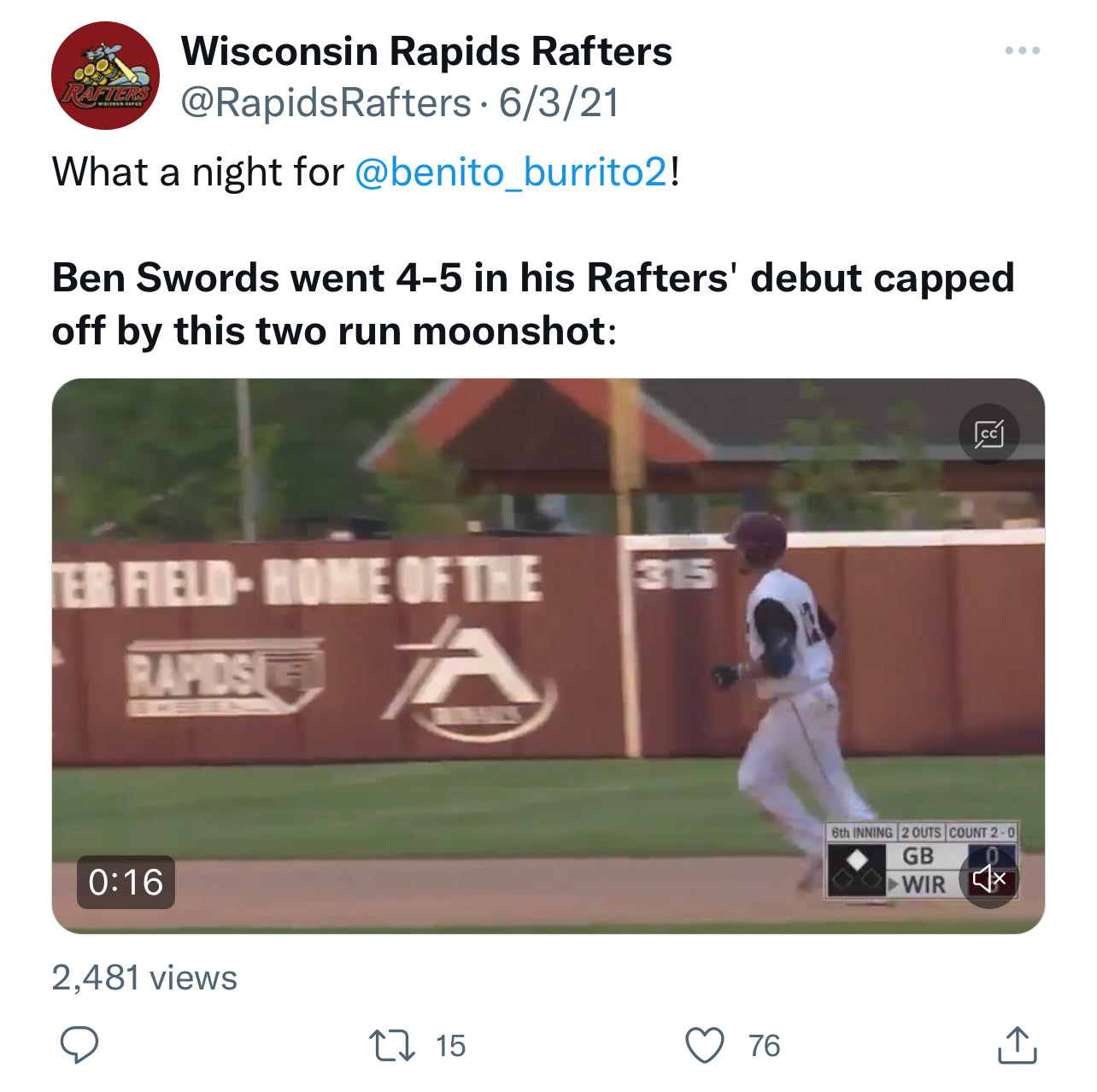
Task: Toggle closed captions on the video
Action: coord(988,434)
